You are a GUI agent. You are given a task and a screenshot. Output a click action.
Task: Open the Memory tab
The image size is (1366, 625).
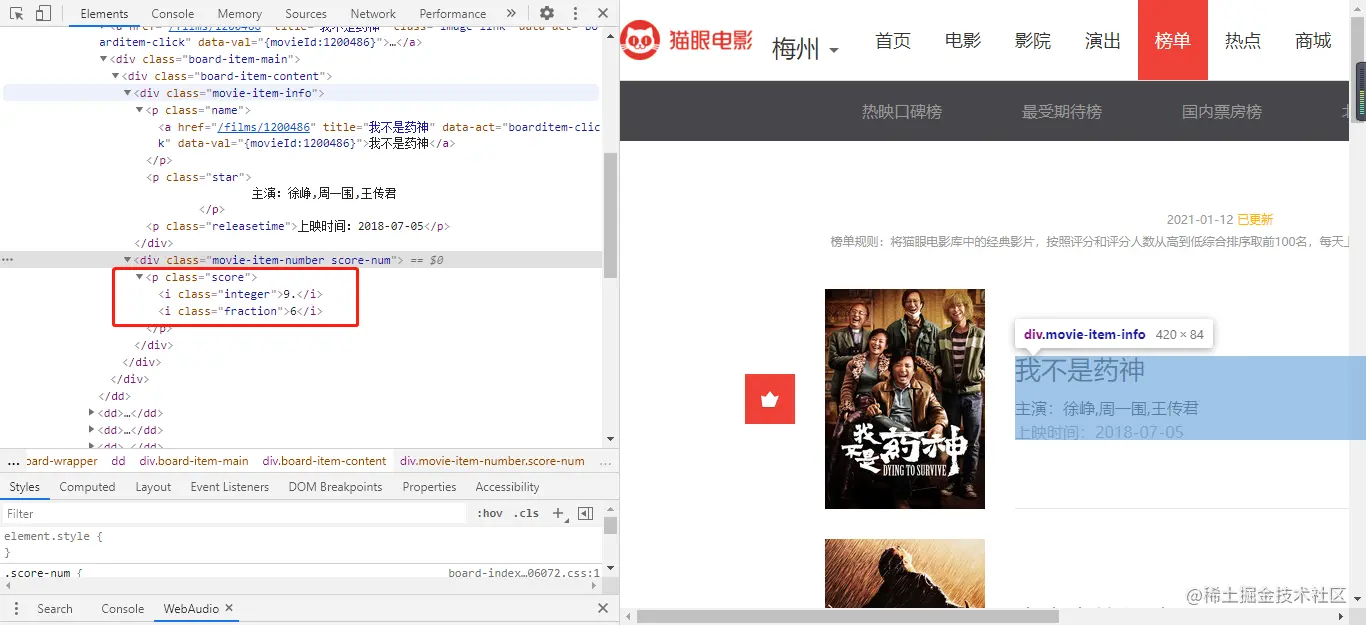[240, 14]
